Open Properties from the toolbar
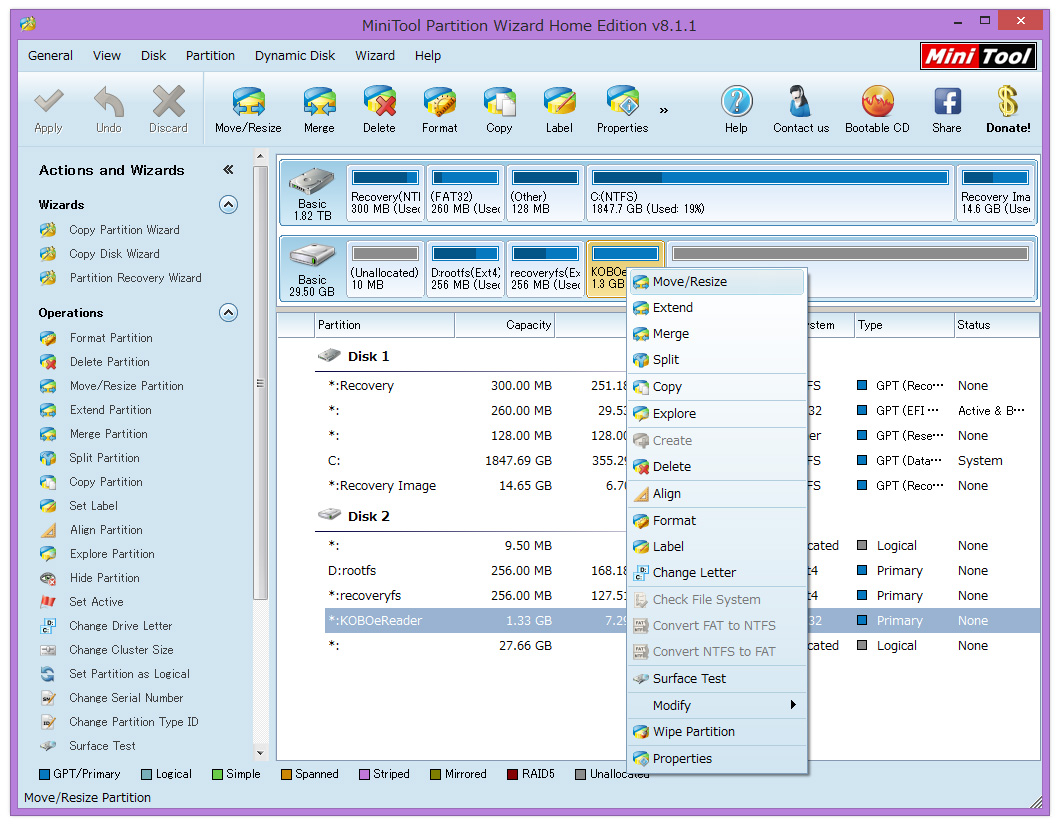 [622, 110]
